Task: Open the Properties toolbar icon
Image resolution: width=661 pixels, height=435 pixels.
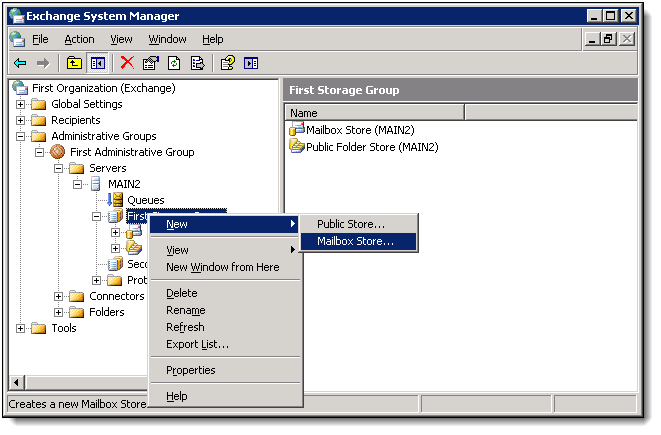Action: coord(150,63)
